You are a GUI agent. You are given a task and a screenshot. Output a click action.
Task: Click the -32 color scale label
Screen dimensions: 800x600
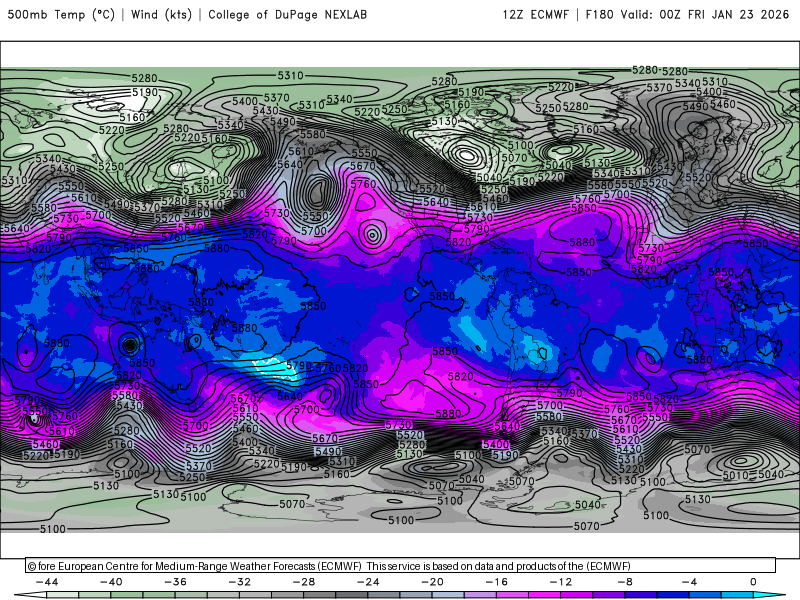[x=240, y=582]
